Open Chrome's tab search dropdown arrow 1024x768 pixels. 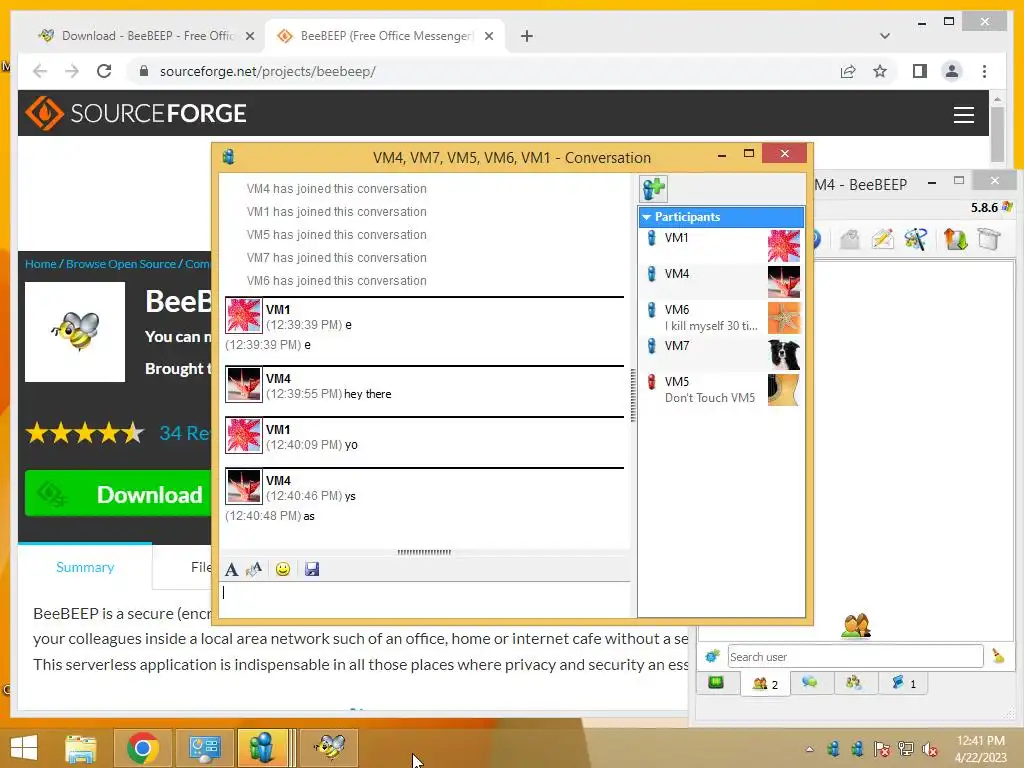[885, 36]
